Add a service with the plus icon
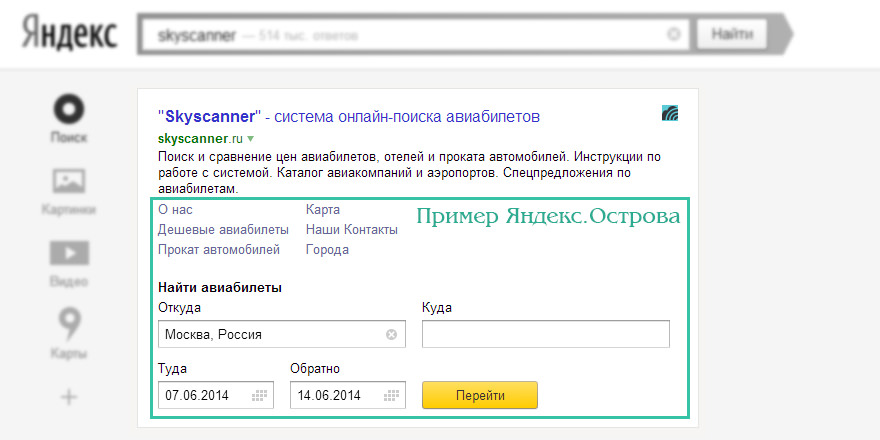 coord(69,398)
